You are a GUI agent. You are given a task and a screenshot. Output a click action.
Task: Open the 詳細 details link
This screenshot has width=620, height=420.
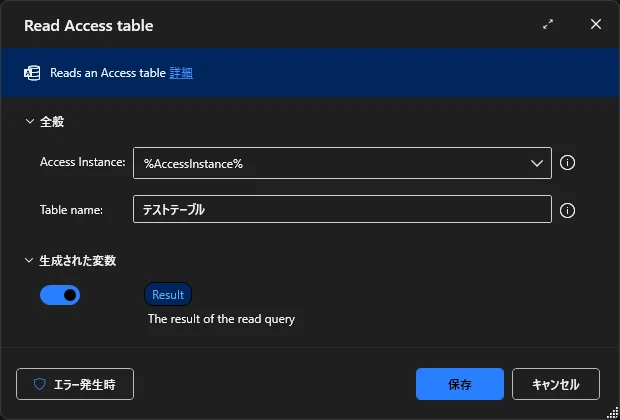tap(181, 73)
